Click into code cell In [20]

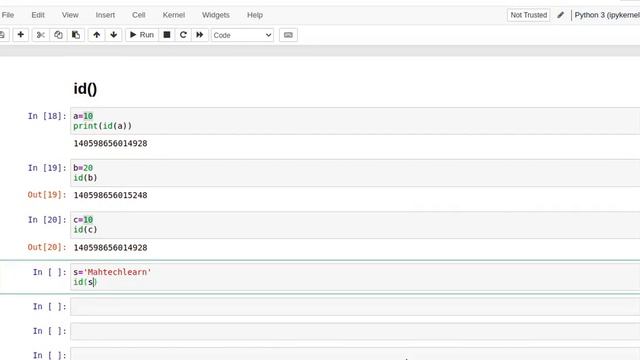(x=355, y=224)
